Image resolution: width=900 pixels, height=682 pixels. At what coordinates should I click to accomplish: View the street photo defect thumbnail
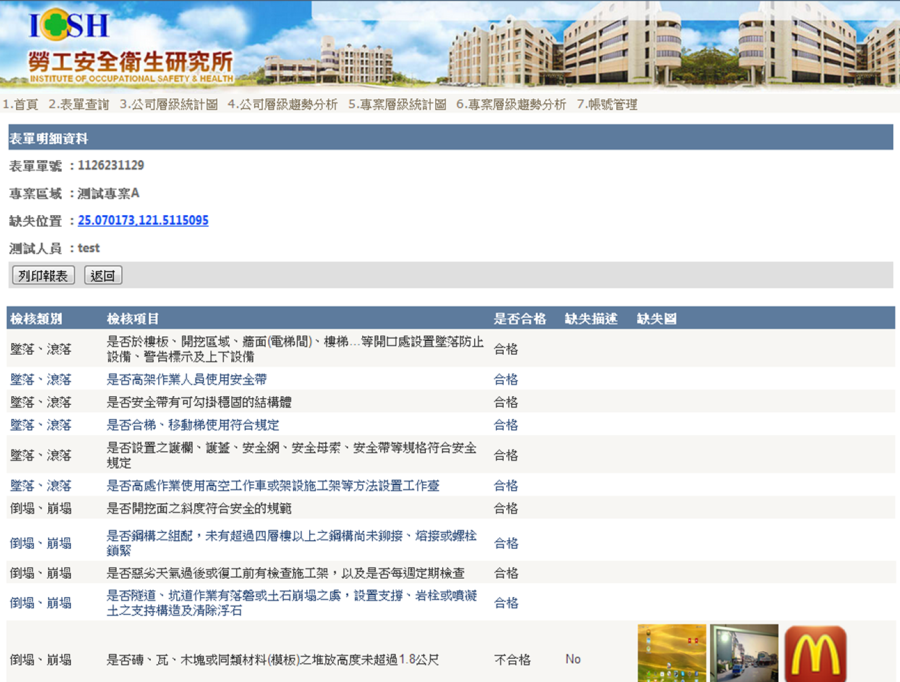tap(744, 653)
